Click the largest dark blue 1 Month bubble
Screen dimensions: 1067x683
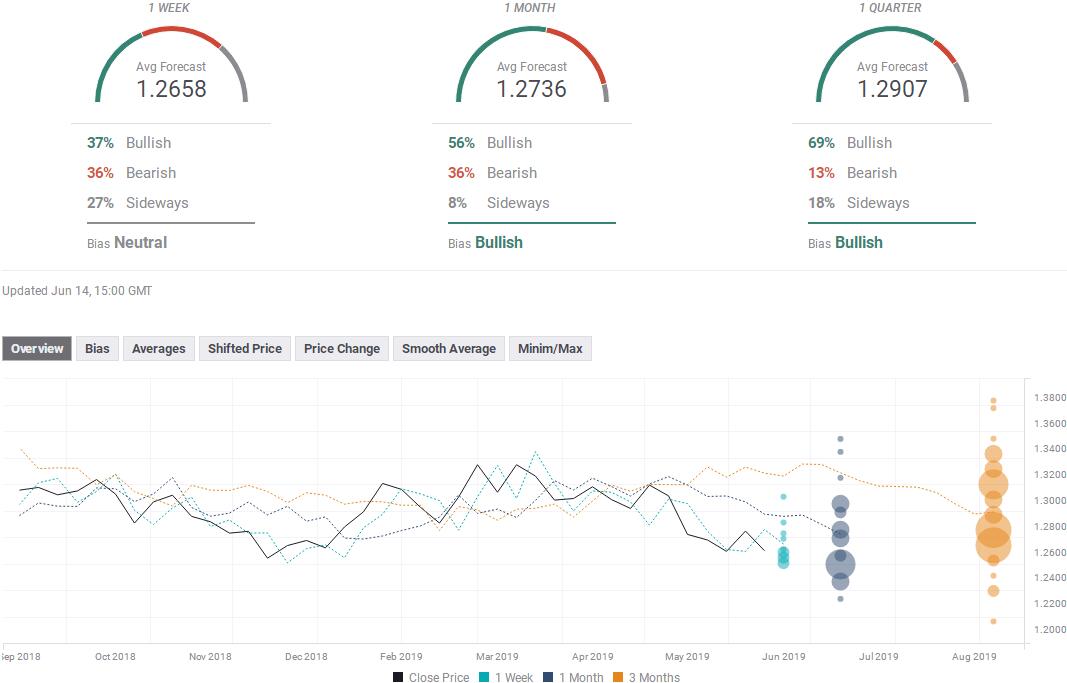click(x=840, y=565)
